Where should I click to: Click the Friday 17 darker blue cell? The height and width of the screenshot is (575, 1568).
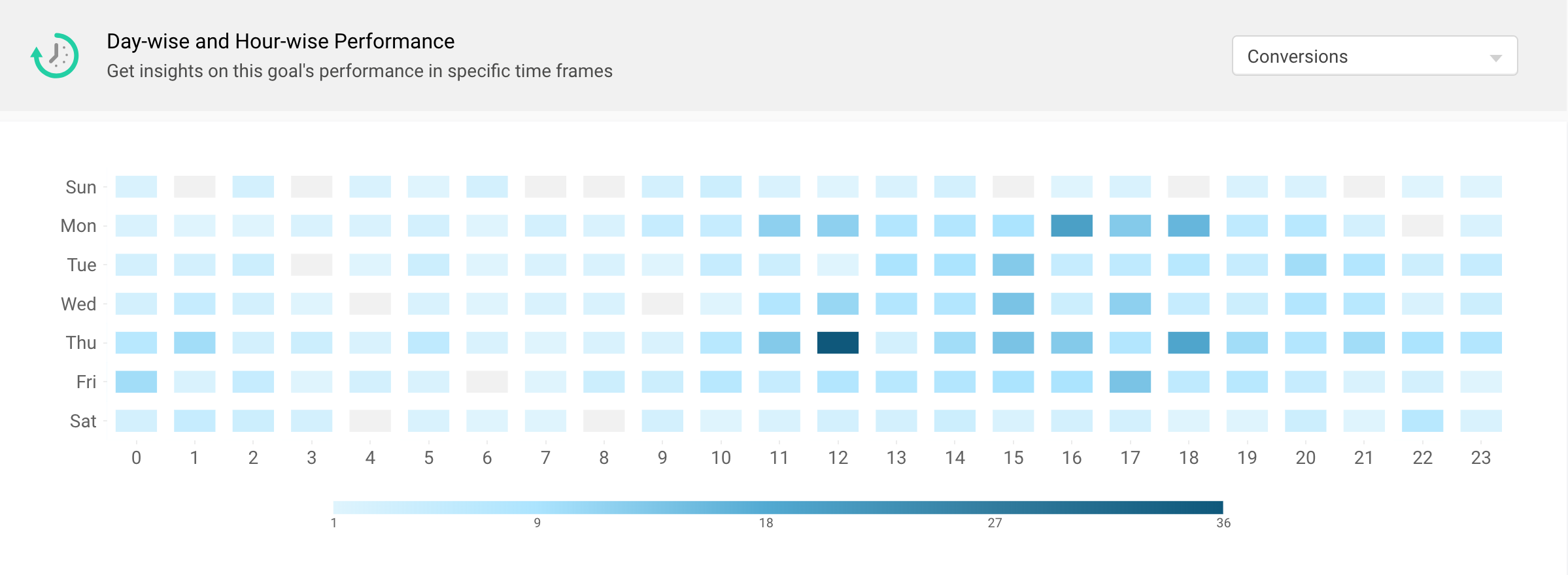point(1130,382)
